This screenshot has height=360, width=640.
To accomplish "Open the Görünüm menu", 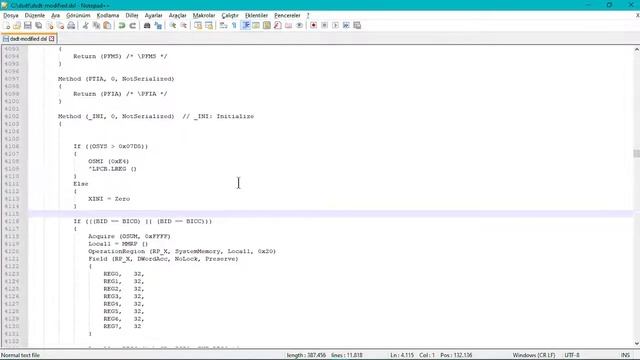I will pos(78,15).
